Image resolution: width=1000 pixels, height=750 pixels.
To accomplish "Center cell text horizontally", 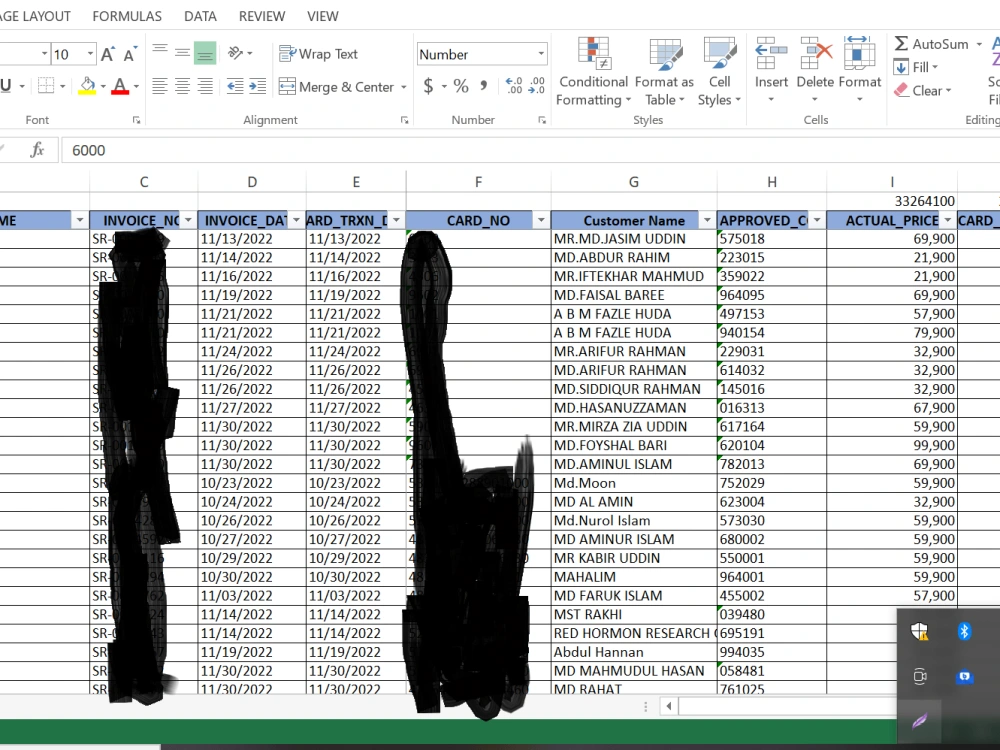I will tap(182, 86).
